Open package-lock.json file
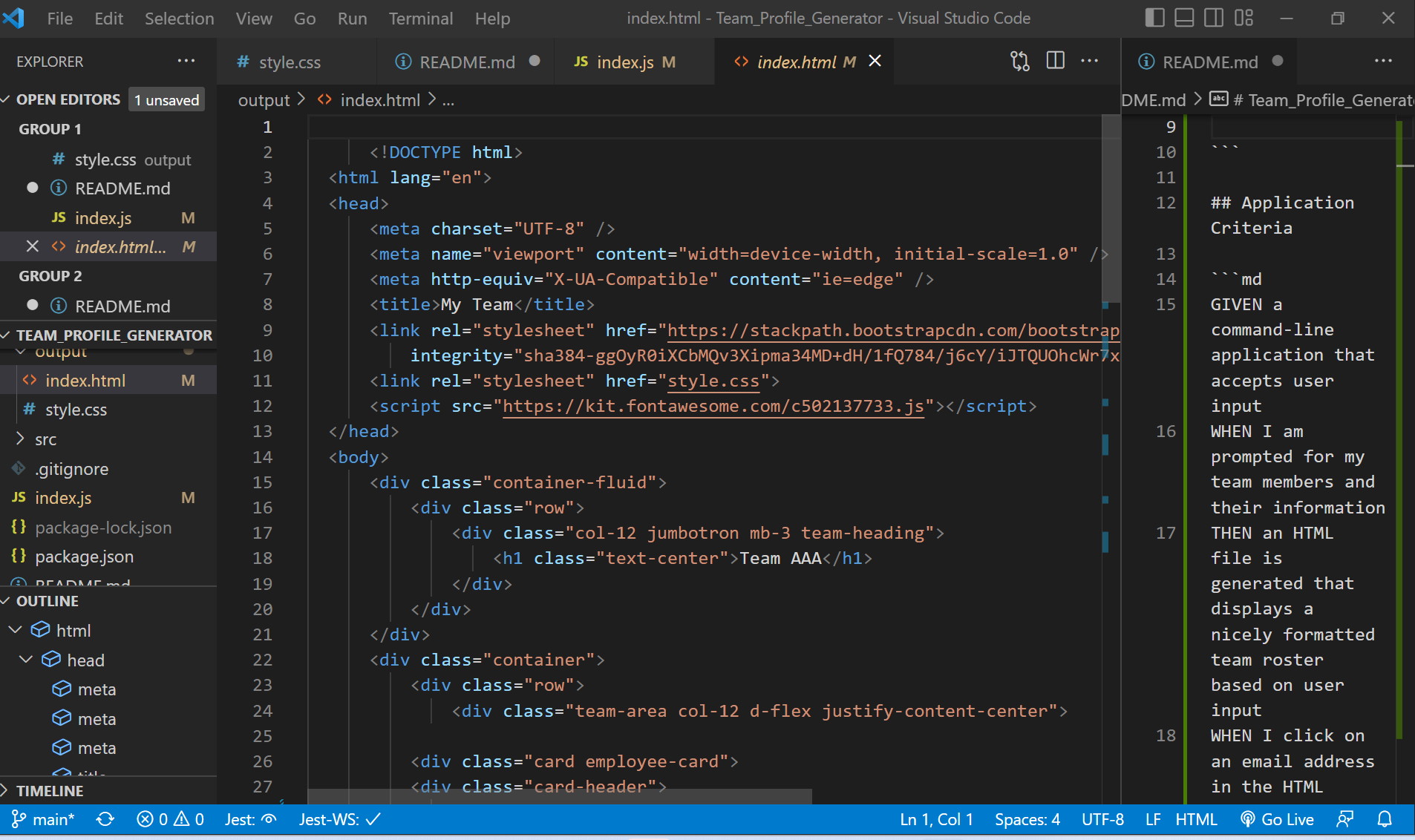 (x=108, y=528)
